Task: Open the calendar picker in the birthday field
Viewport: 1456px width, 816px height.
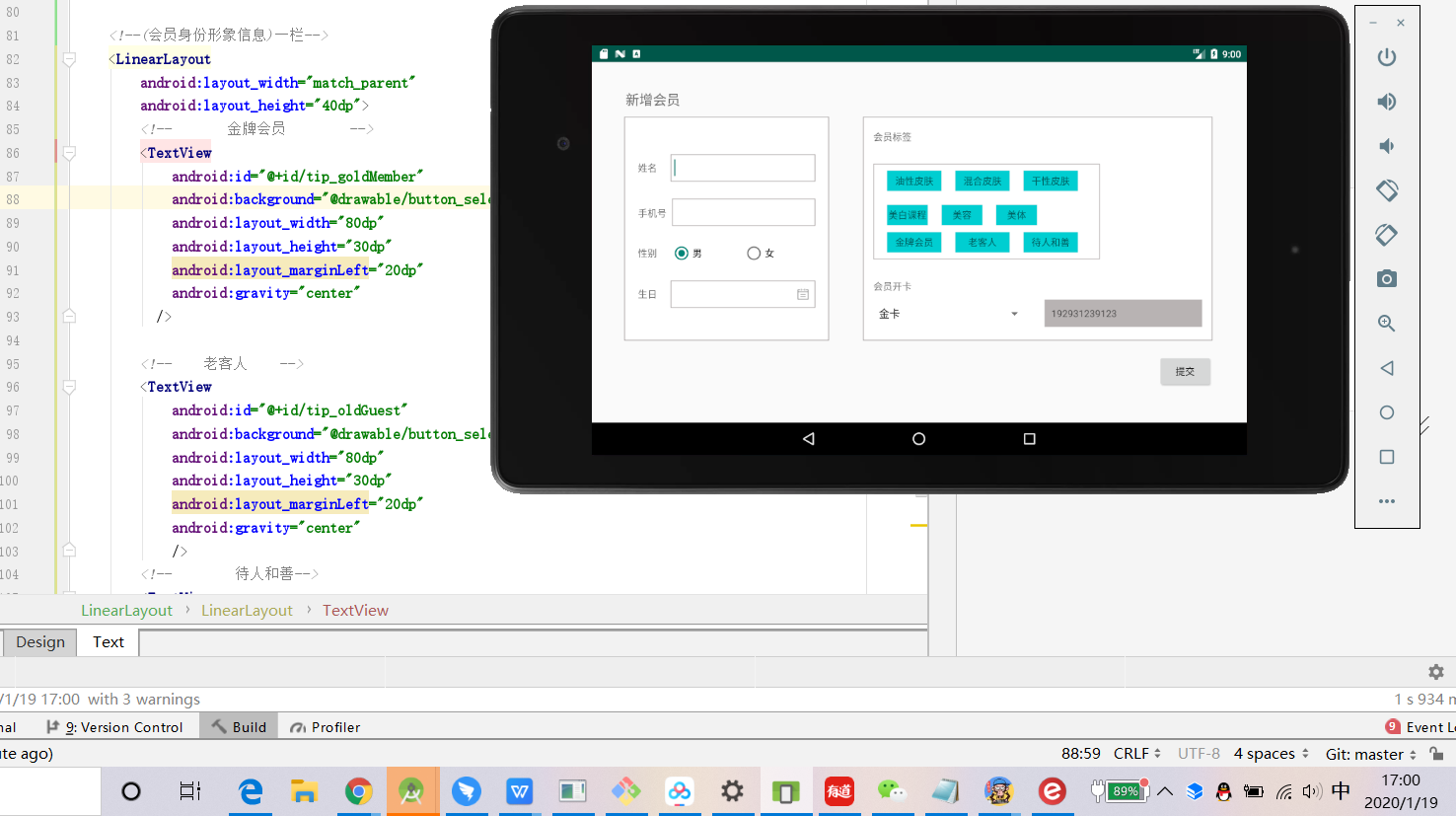Action: pyautogui.click(x=803, y=294)
